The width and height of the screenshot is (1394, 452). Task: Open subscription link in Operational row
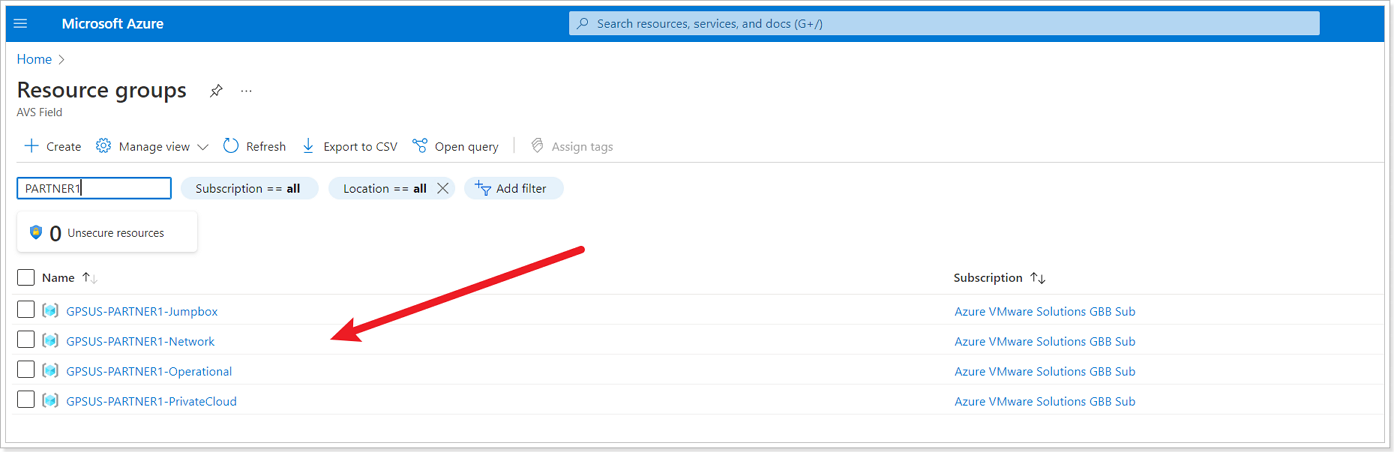pos(1045,371)
